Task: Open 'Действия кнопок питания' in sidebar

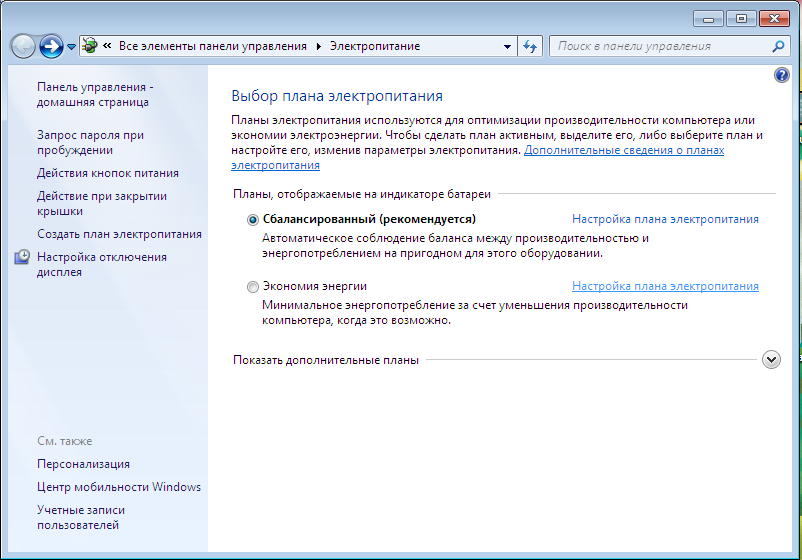Action: click(108, 173)
